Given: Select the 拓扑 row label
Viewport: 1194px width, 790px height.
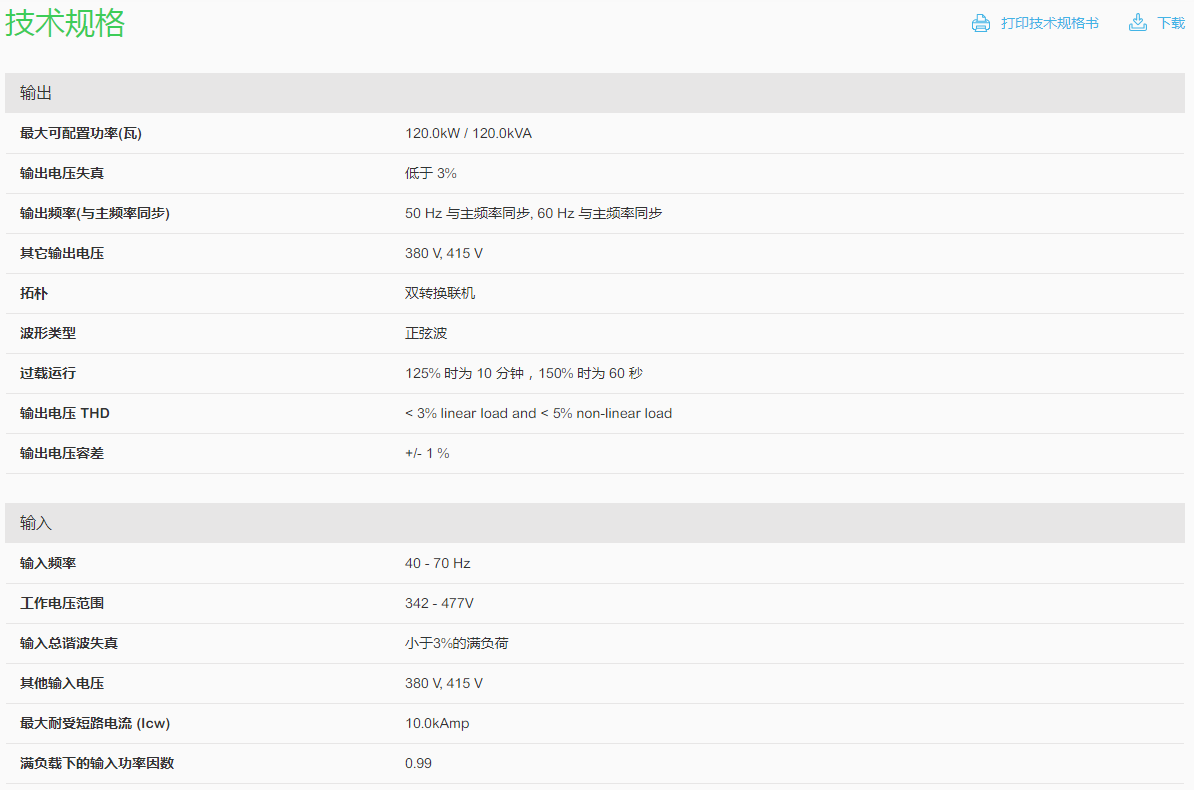Looking at the screenshot, I should click(34, 293).
